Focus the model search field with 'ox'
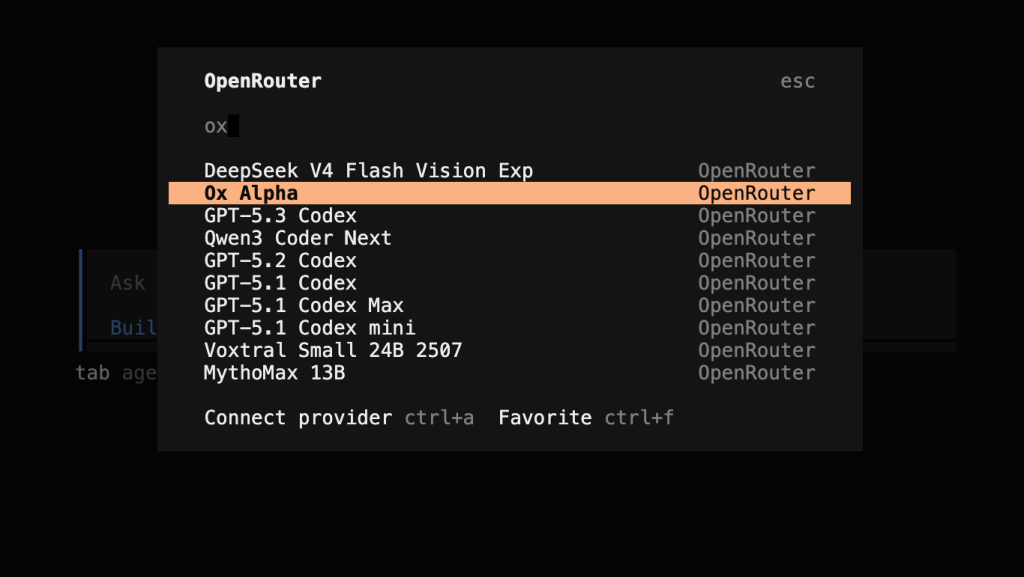1024x577 pixels. tap(509, 126)
